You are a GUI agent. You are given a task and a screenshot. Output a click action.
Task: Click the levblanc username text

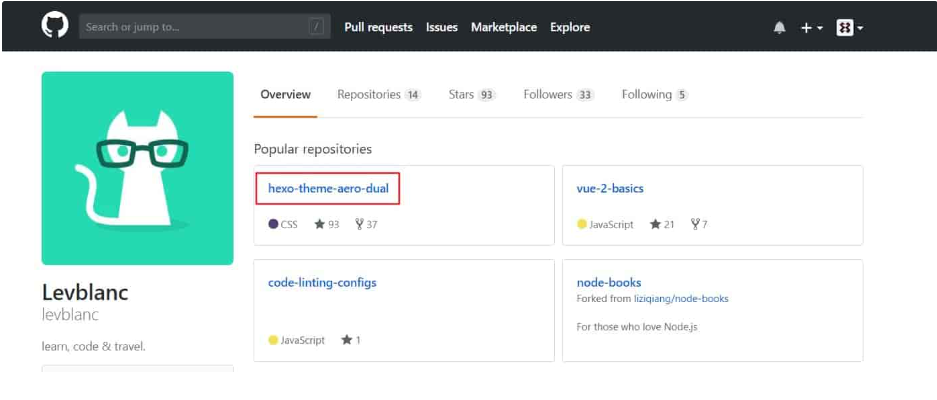click(70, 314)
